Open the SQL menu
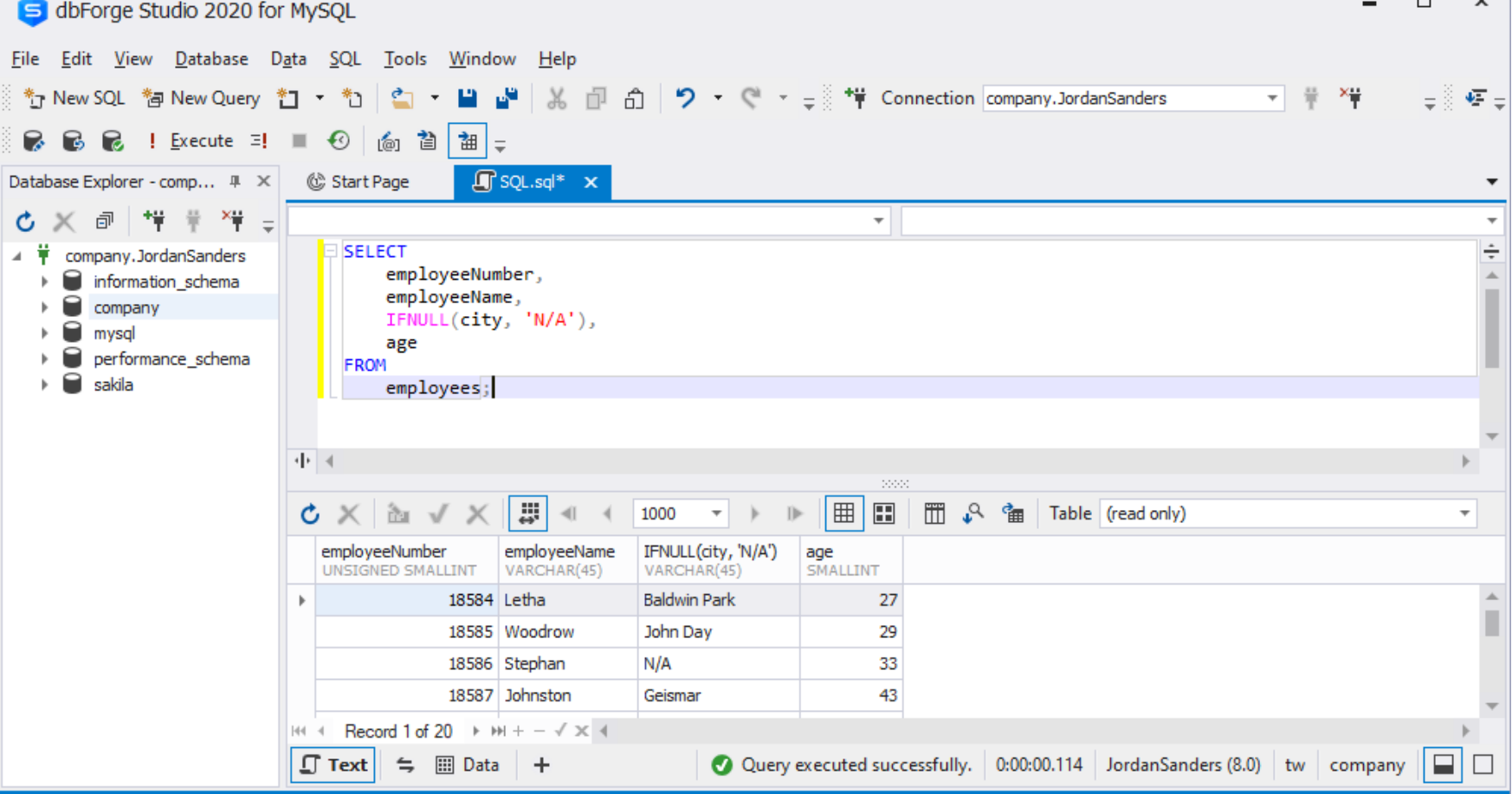The width and height of the screenshot is (1512, 794). coord(345,59)
